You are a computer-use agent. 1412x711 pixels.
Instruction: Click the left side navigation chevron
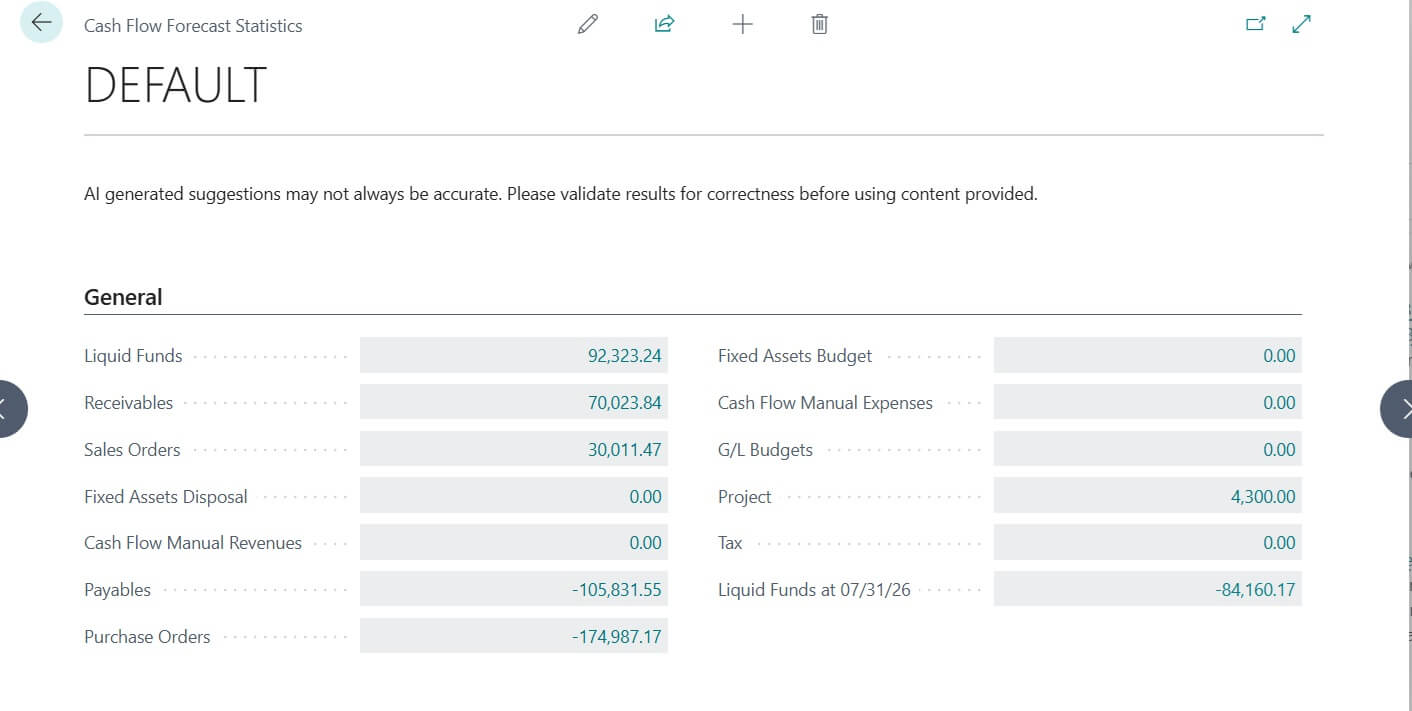pos(10,409)
